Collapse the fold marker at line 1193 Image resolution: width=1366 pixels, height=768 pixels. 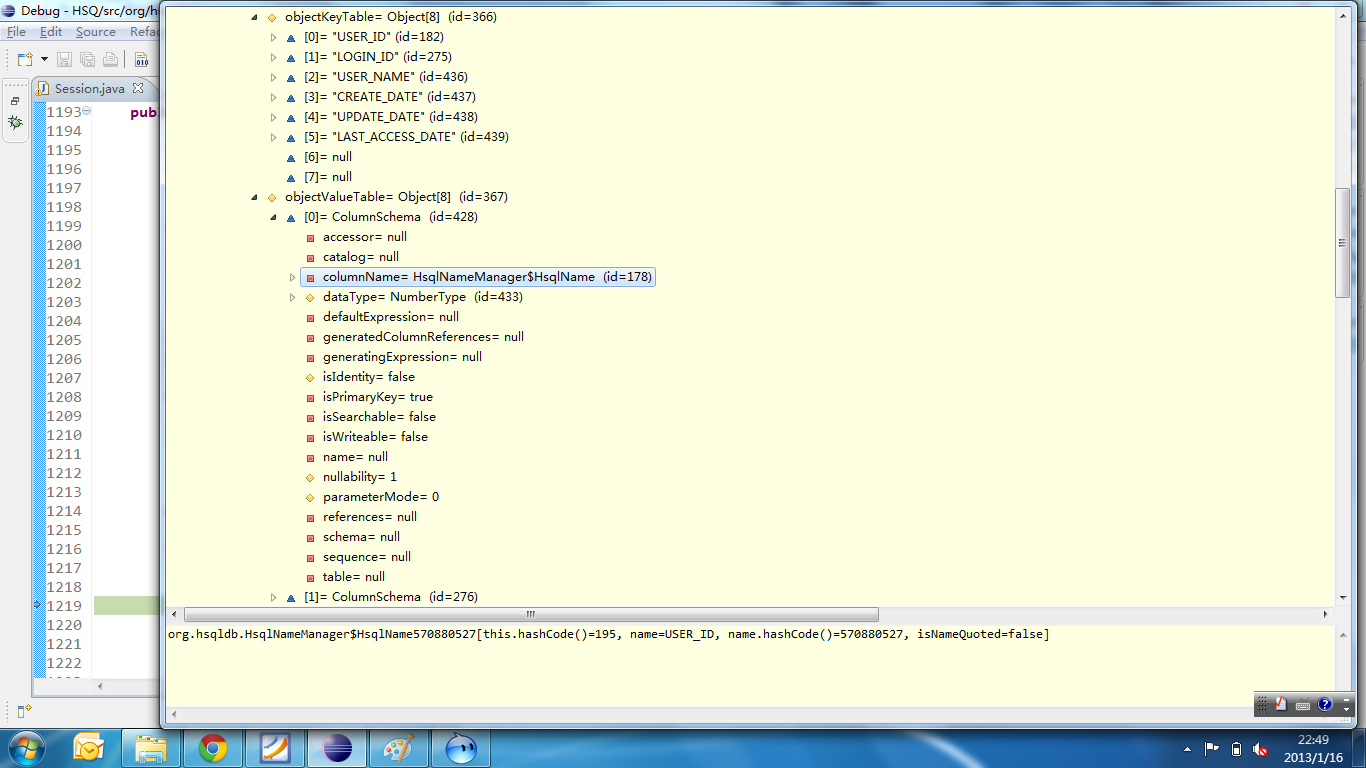coord(87,111)
